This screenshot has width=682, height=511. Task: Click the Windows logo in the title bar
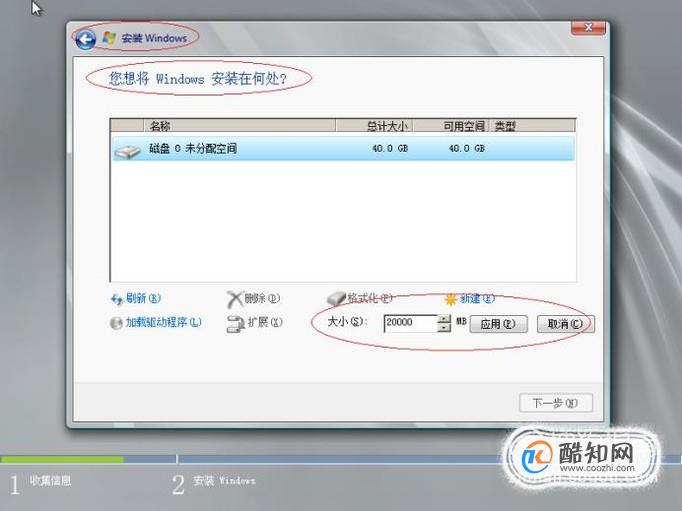[109, 38]
